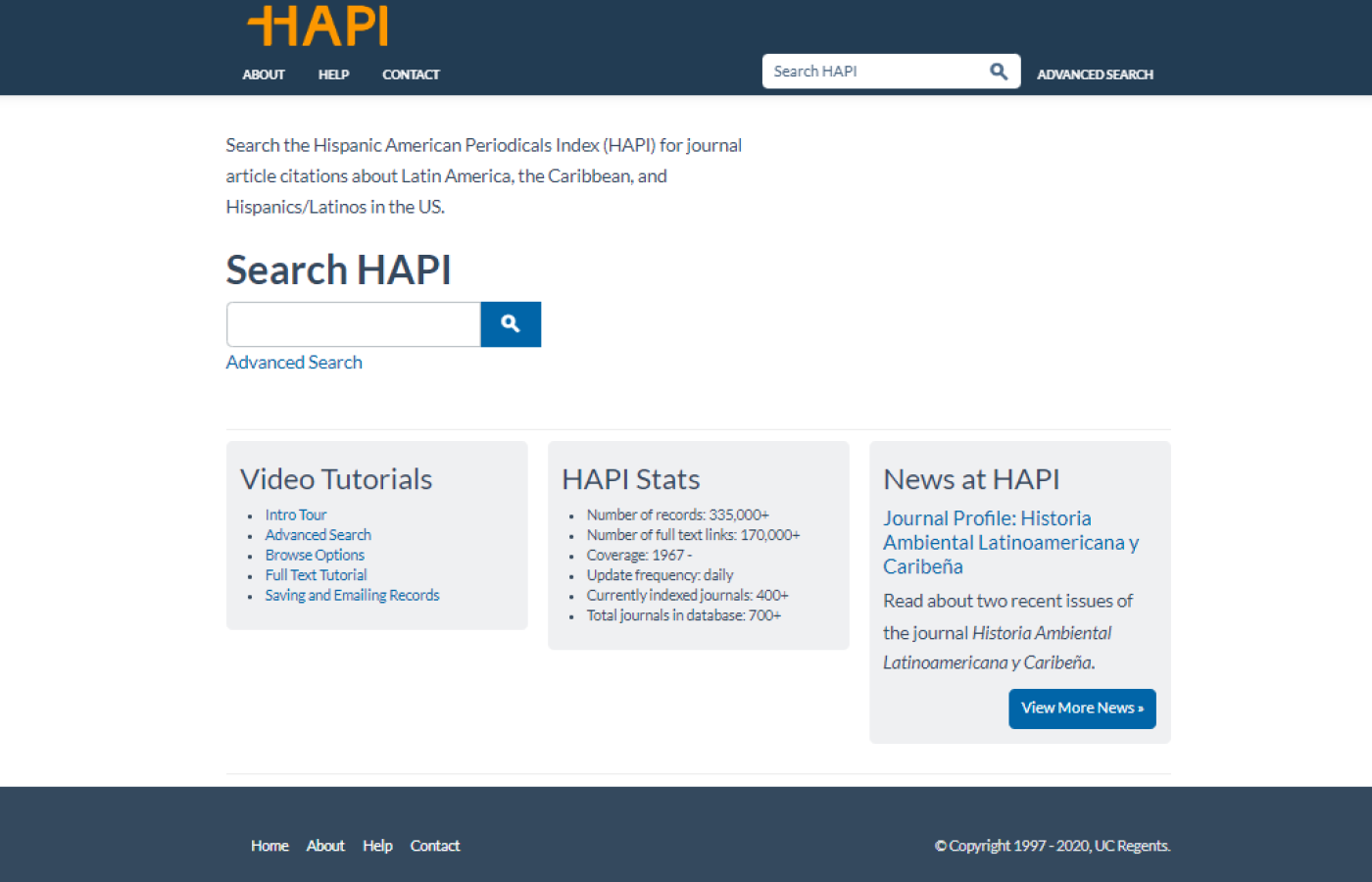This screenshot has height=882, width=1372.
Task: Click 'Number of full text links: 170,000+'
Action: coord(694,535)
